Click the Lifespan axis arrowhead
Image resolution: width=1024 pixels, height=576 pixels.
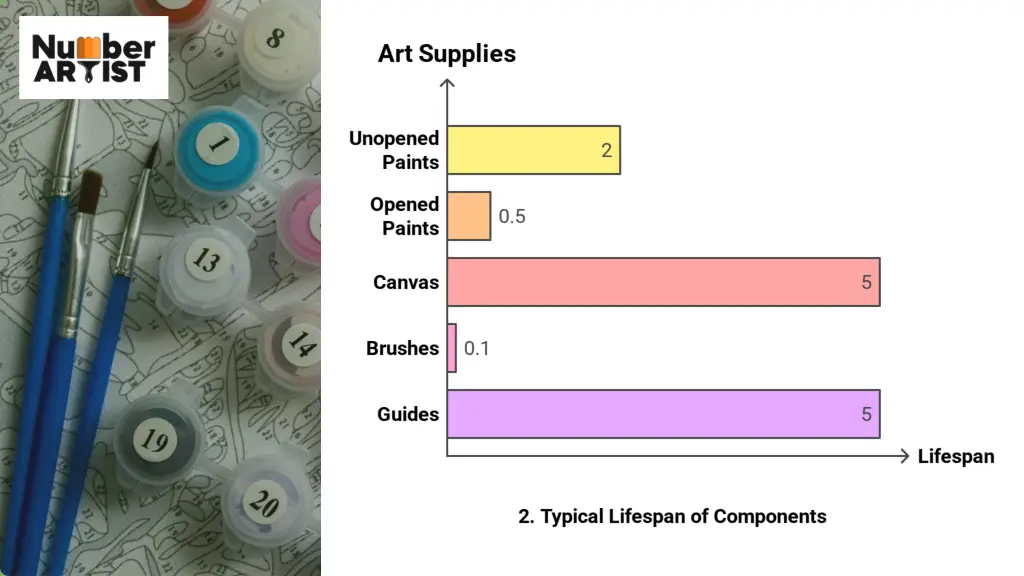coord(904,456)
